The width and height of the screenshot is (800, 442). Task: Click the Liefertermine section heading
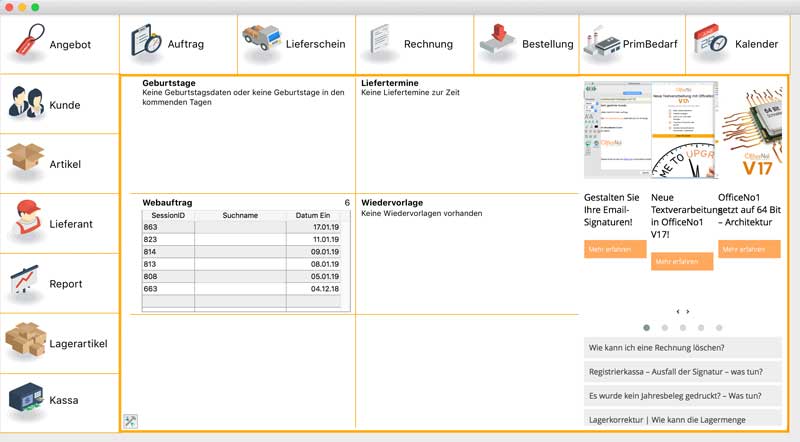[x=390, y=83]
